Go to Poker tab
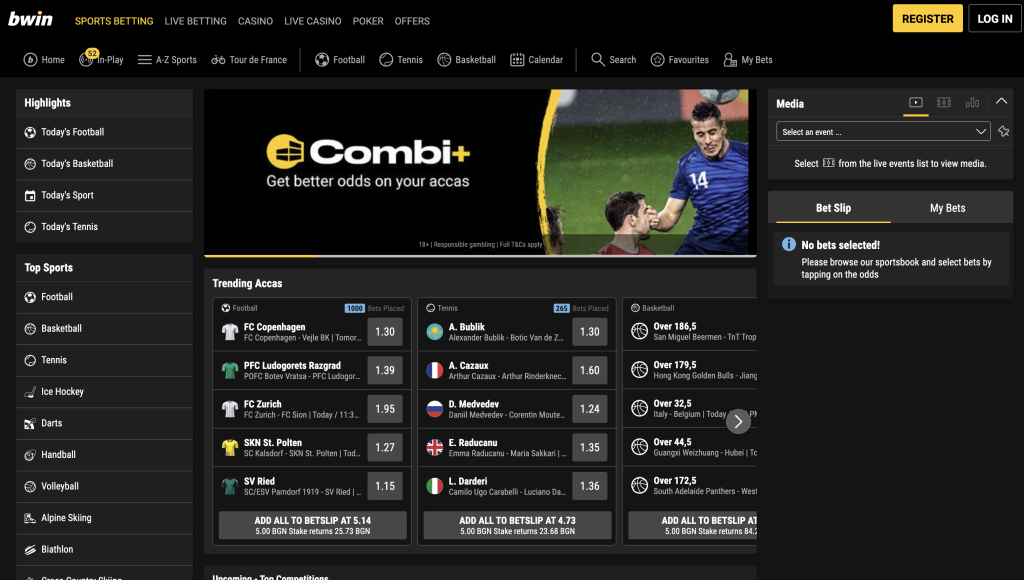This screenshot has width=1024, height=580. point(368,21)
